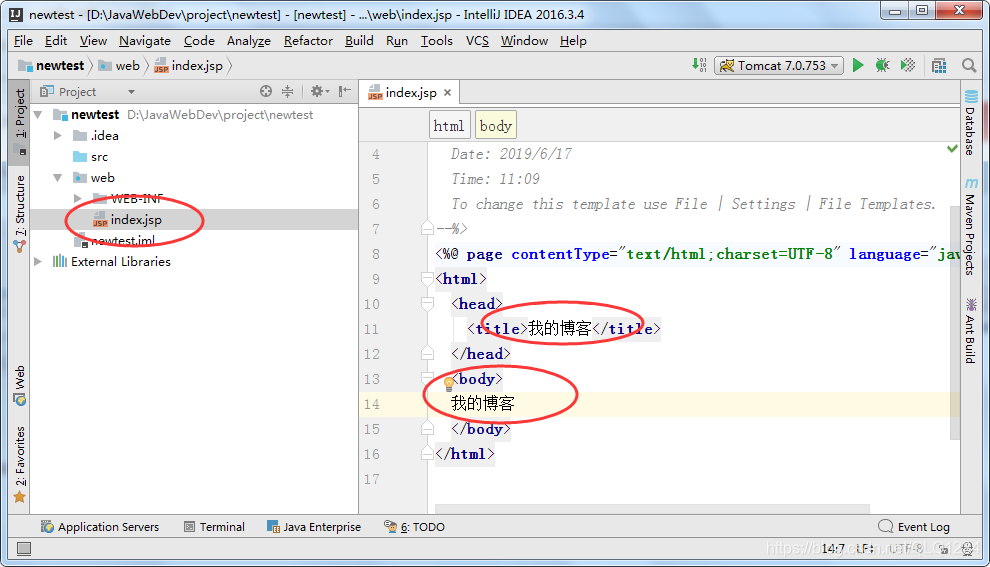Open the Project view mode dropdown
This screenshot has height=567, width=990.
131,92
